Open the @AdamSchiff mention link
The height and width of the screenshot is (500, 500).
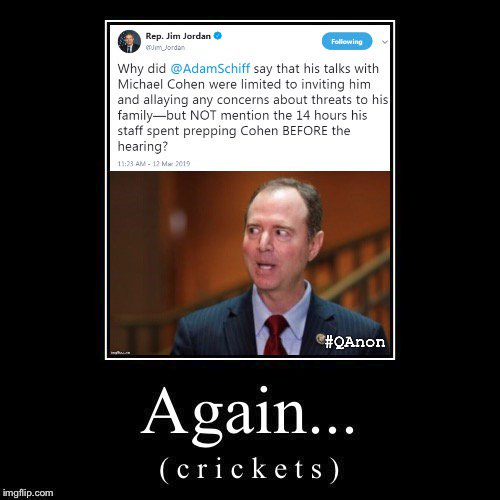tap(210, 68)
